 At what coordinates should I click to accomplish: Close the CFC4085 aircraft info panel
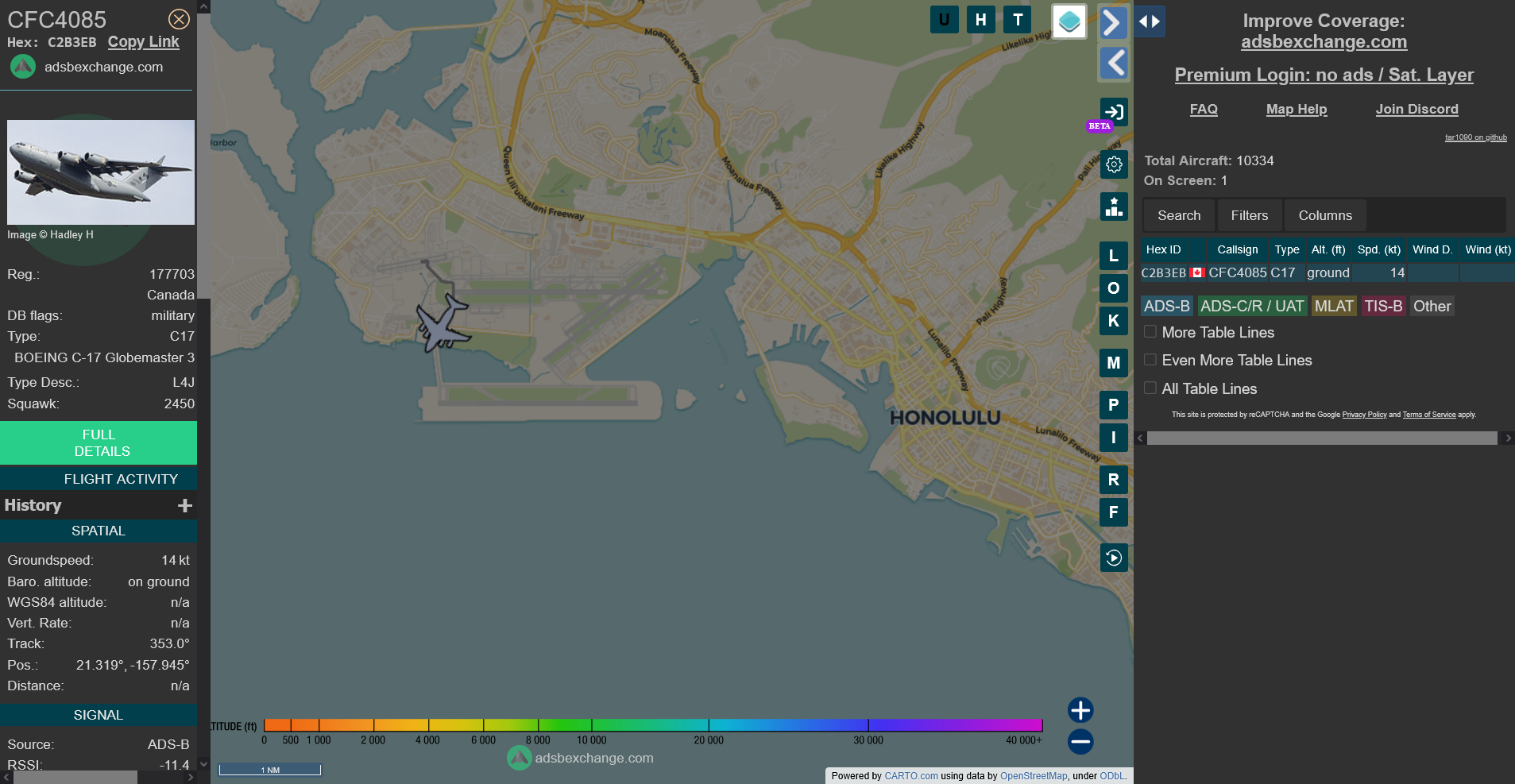click(180, 19)
